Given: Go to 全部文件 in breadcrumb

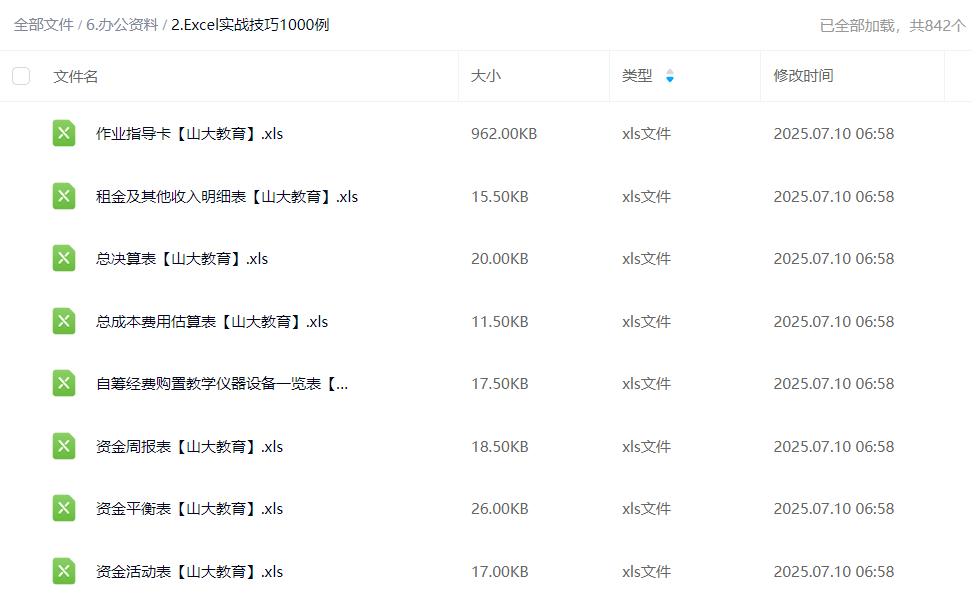Looking at the screenshot, I should point(43,25).
